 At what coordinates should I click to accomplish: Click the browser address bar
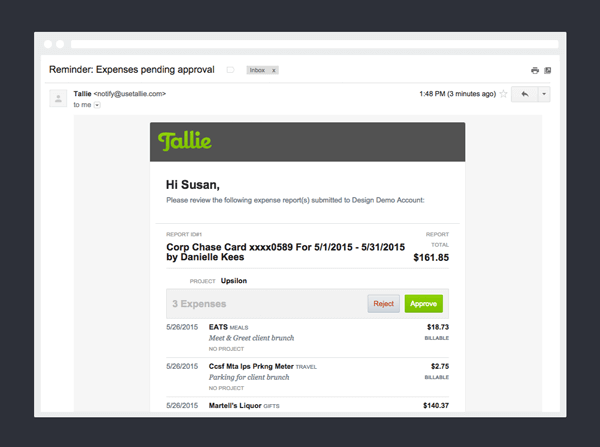coord(315,44)
